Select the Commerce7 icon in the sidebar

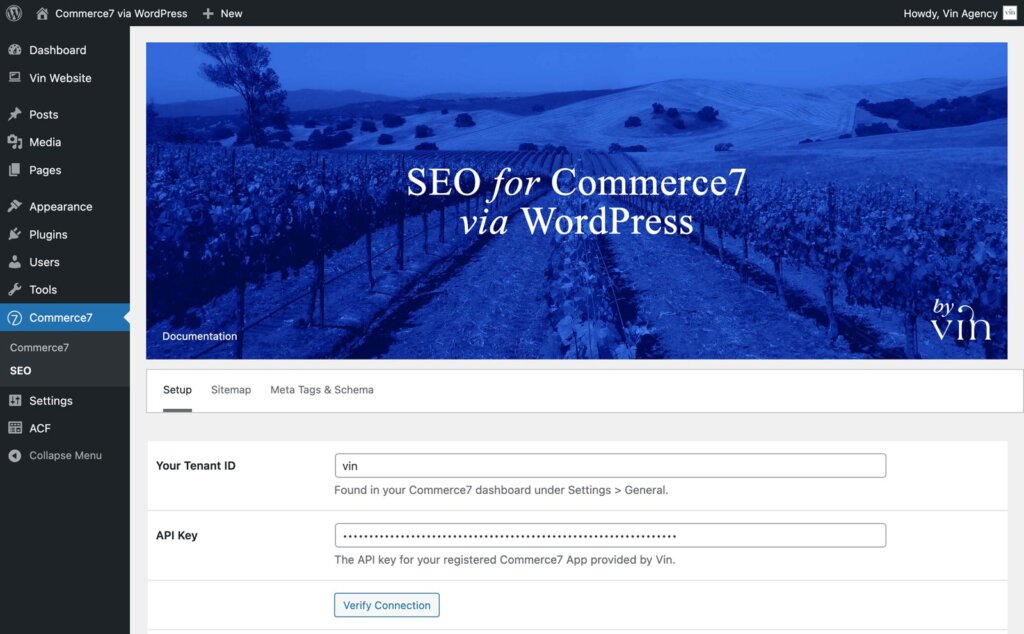(15, 317)
